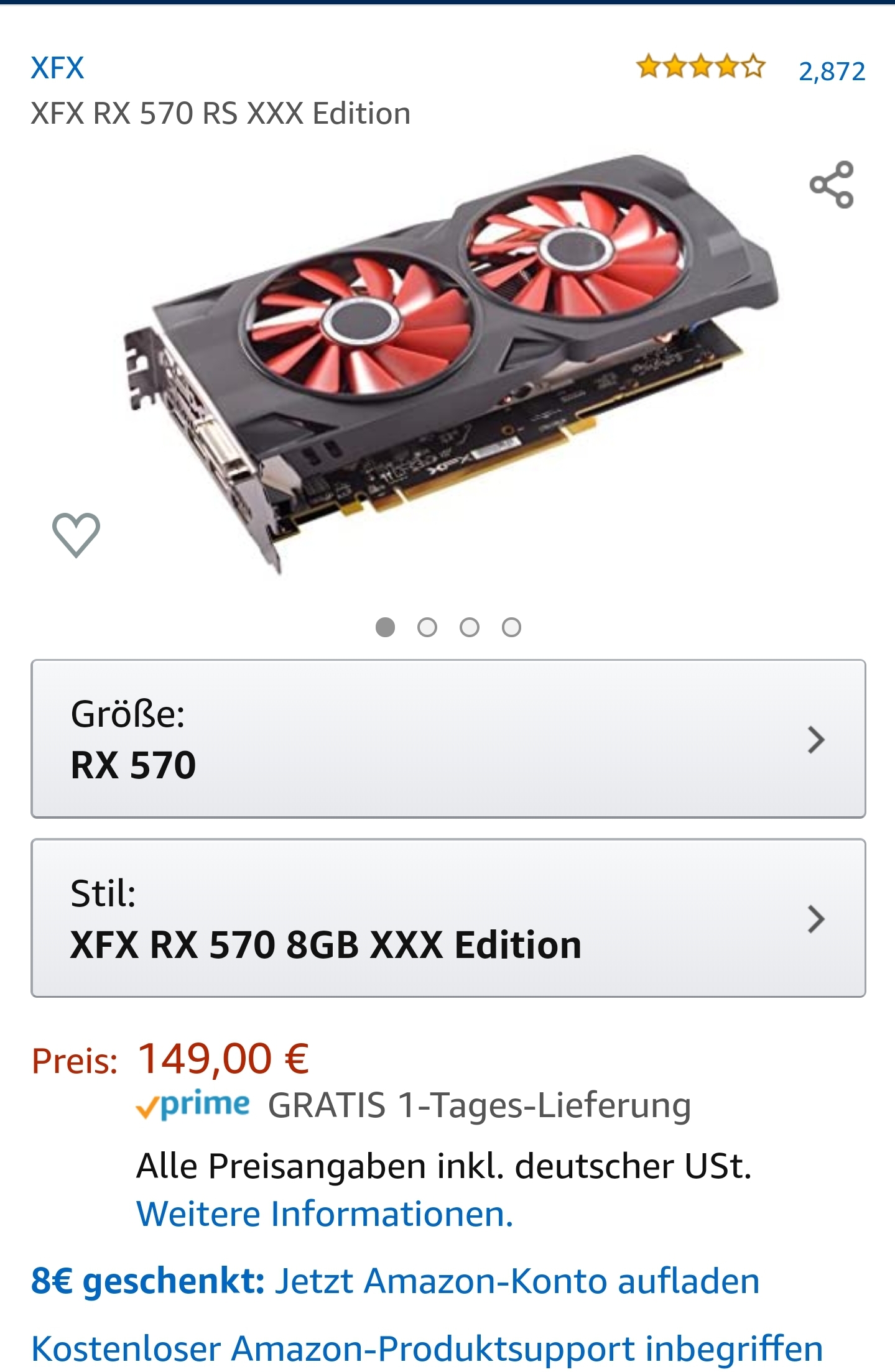This screenshot has height=1372, width=895.
Task: Click the chevron in the Größe box
Action: (x=816, y=740)
